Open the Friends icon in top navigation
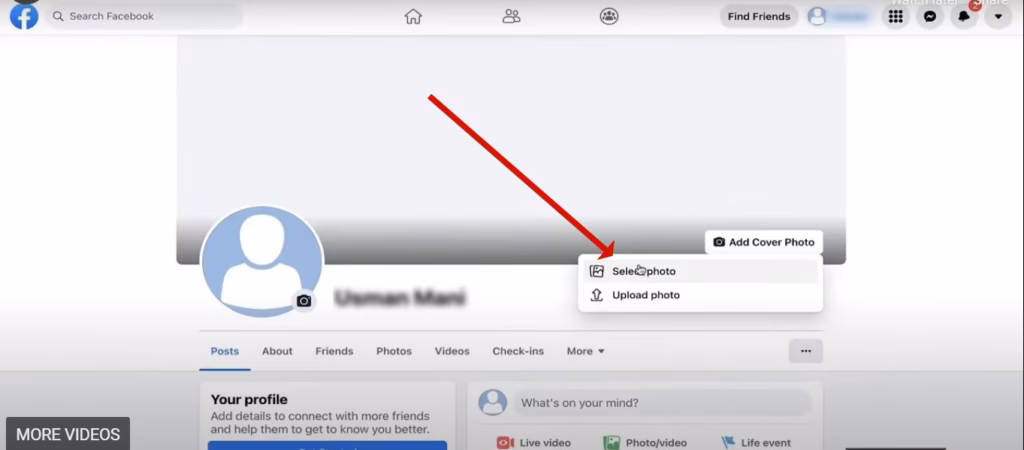This screenshot has height=450, width=1024. point(511,16)
